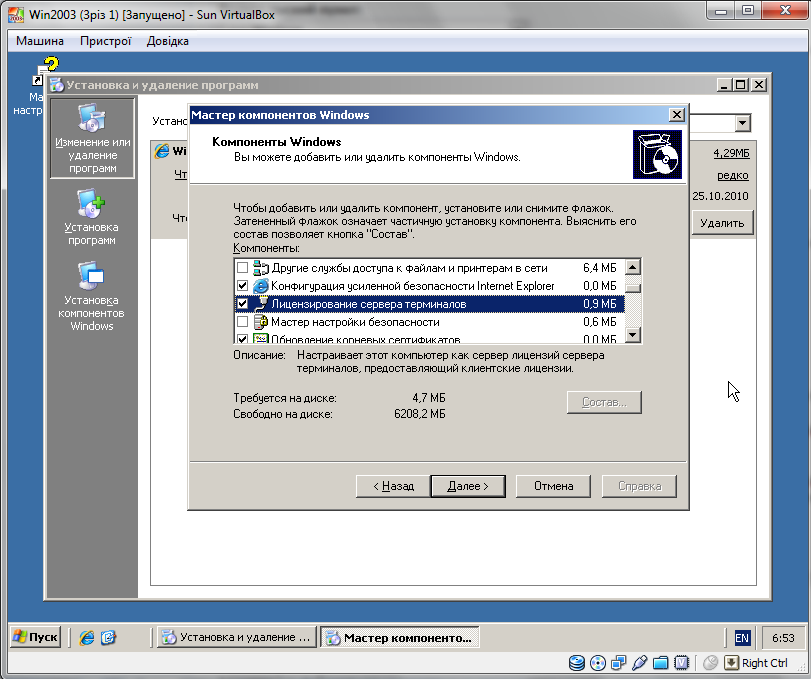Close the 'Мастер компонентов Windows' dialog

(x=677, y=115)
